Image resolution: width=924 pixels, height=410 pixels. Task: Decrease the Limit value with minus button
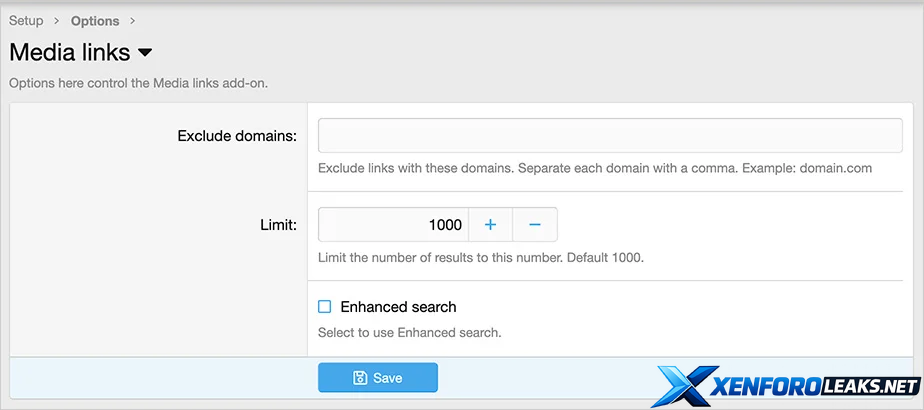click(x=535, y=225)
